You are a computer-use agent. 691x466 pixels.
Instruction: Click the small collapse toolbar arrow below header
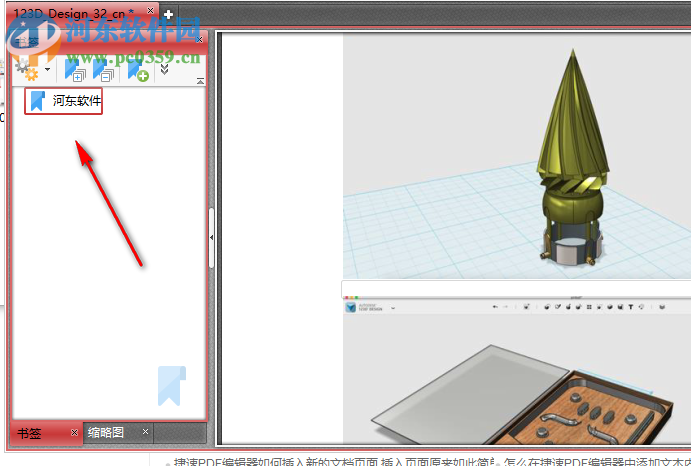click(x=200, y=80)
